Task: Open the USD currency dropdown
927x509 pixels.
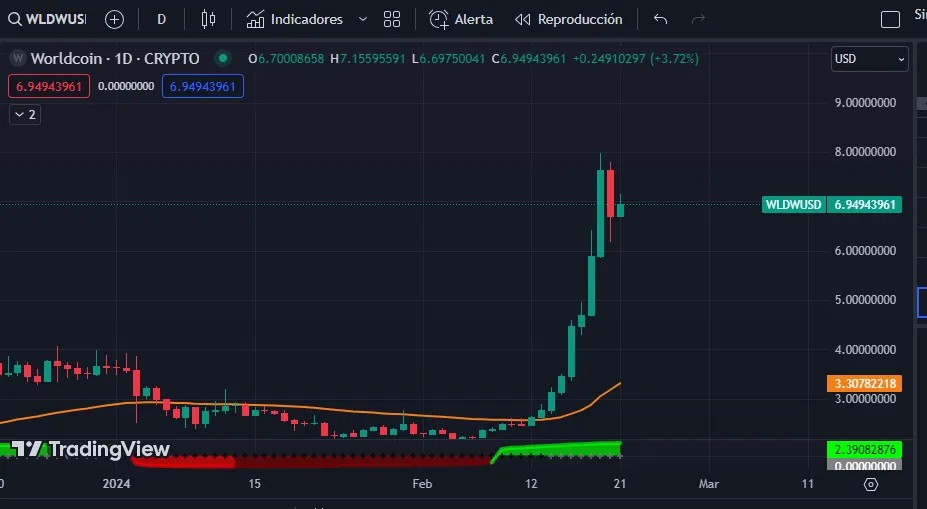Action: click(869, 59)
